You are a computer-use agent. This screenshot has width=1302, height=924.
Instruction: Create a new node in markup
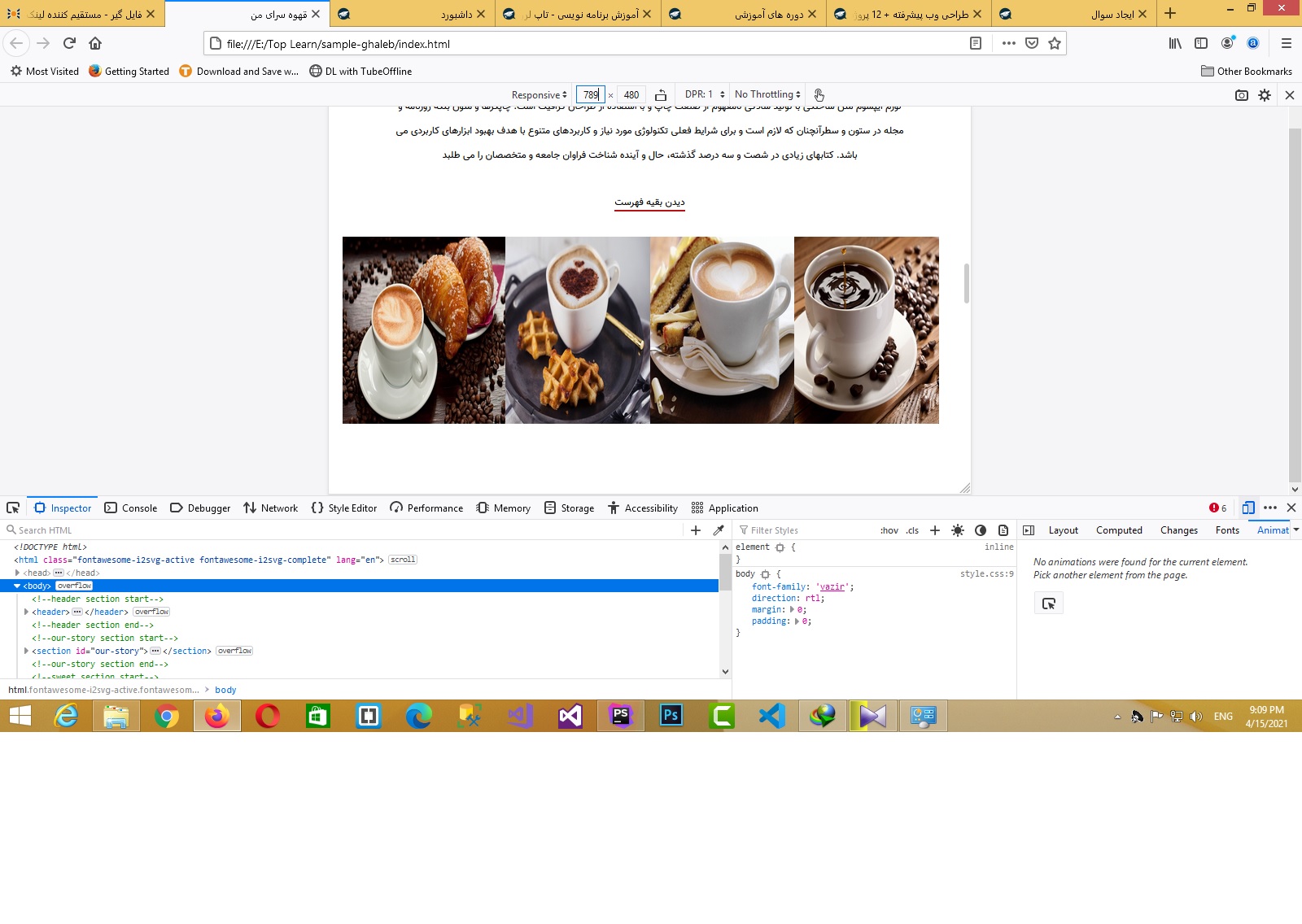pos(696,530)
